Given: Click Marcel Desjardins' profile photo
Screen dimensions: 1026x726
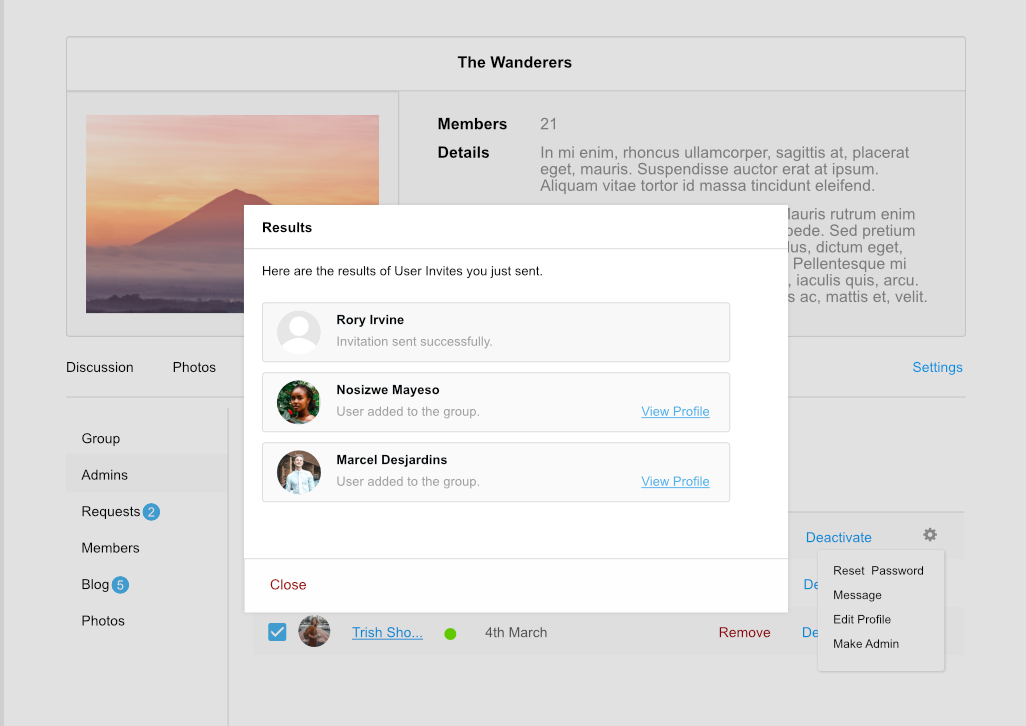Looking at the screenshot, I should tap(298, 472).
